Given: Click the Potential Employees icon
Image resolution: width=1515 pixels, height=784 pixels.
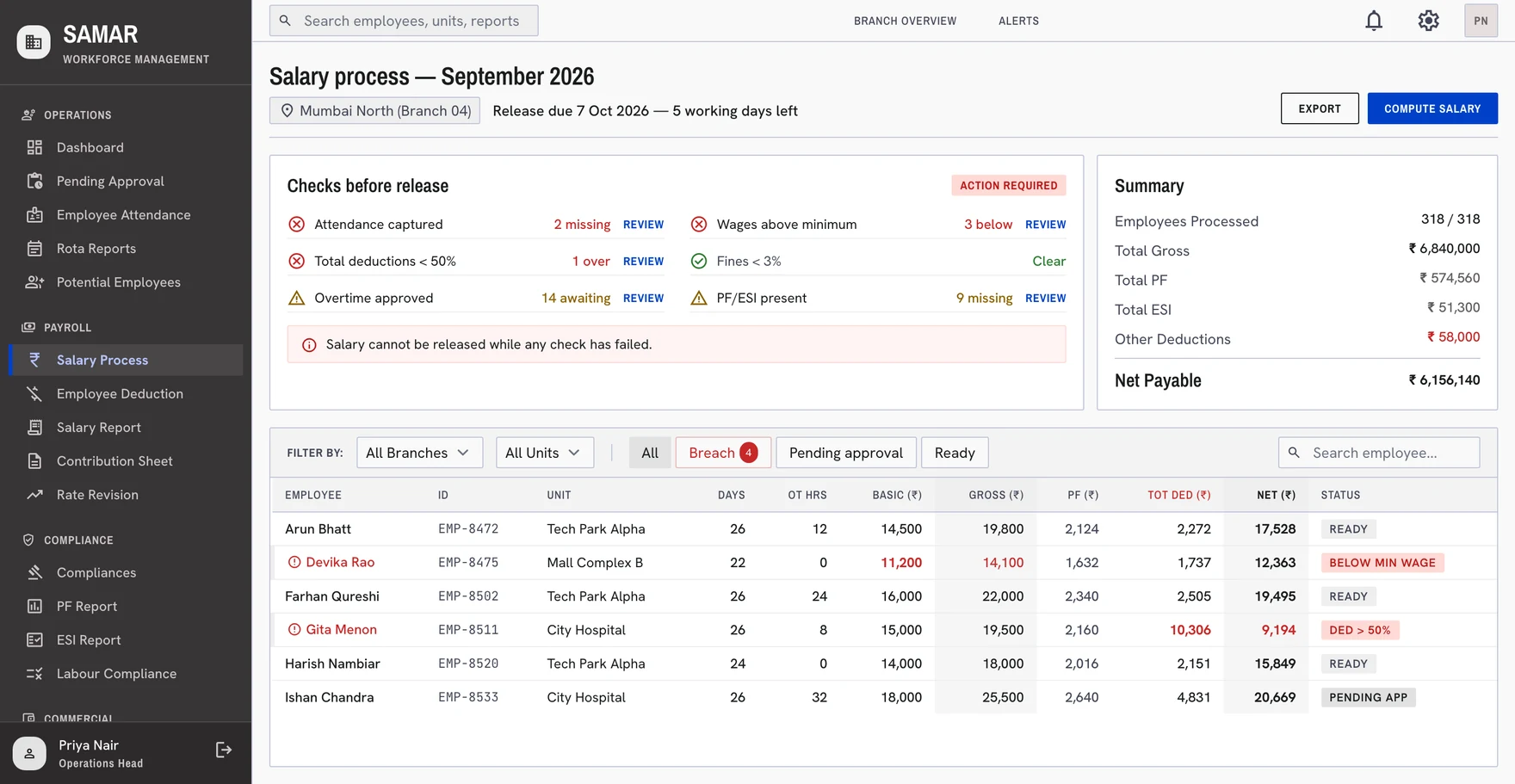Looking at the screenshot, I should [x=34, y=281].
